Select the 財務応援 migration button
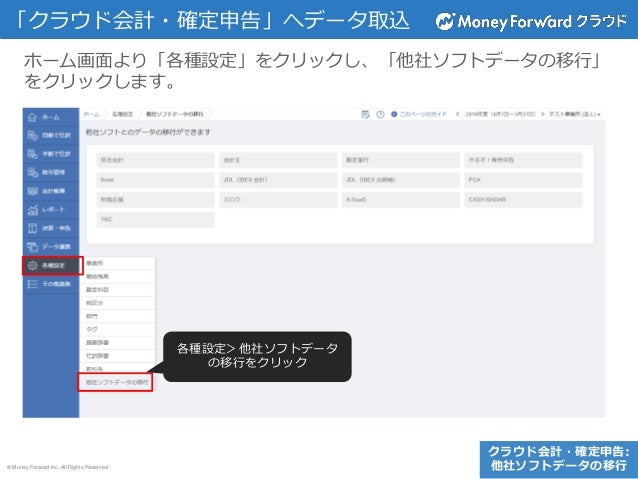Screen dimensions: 638x479 point(155,200)
